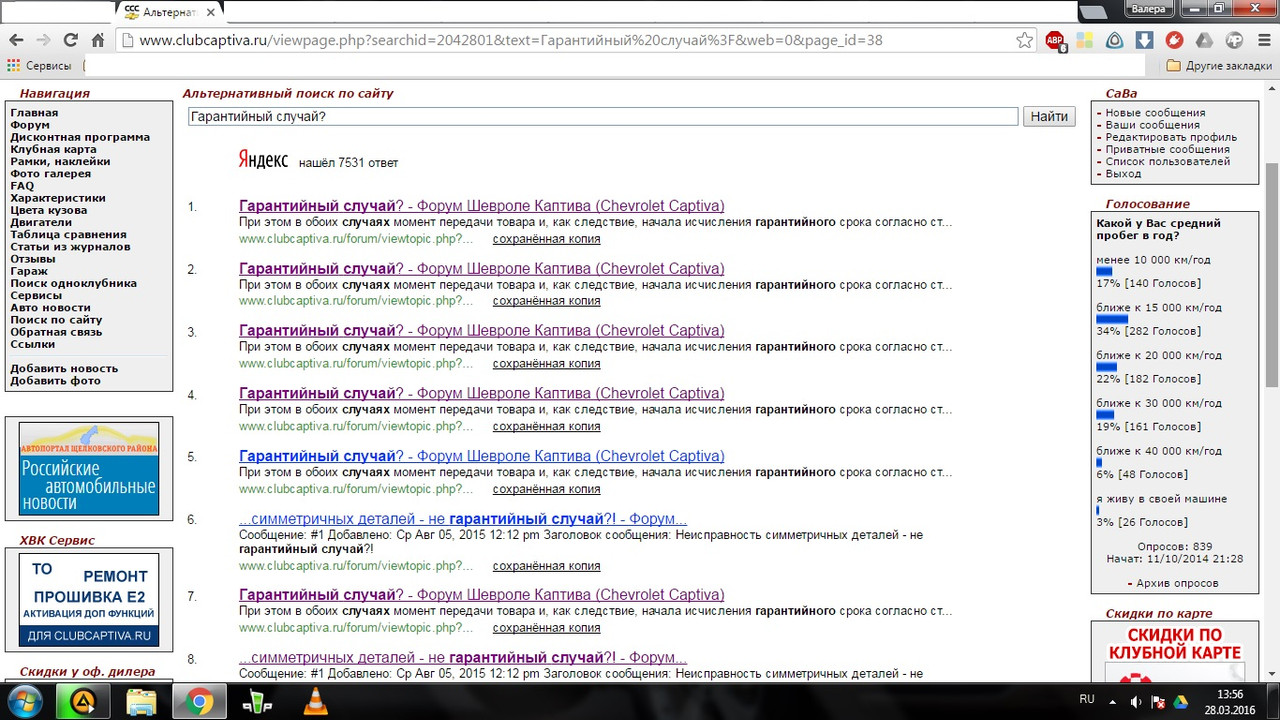Viewport: 1280px width, 720px height.
Task: Click the gray Google Drive extension icon
Action: click(x=1205, y=41)
